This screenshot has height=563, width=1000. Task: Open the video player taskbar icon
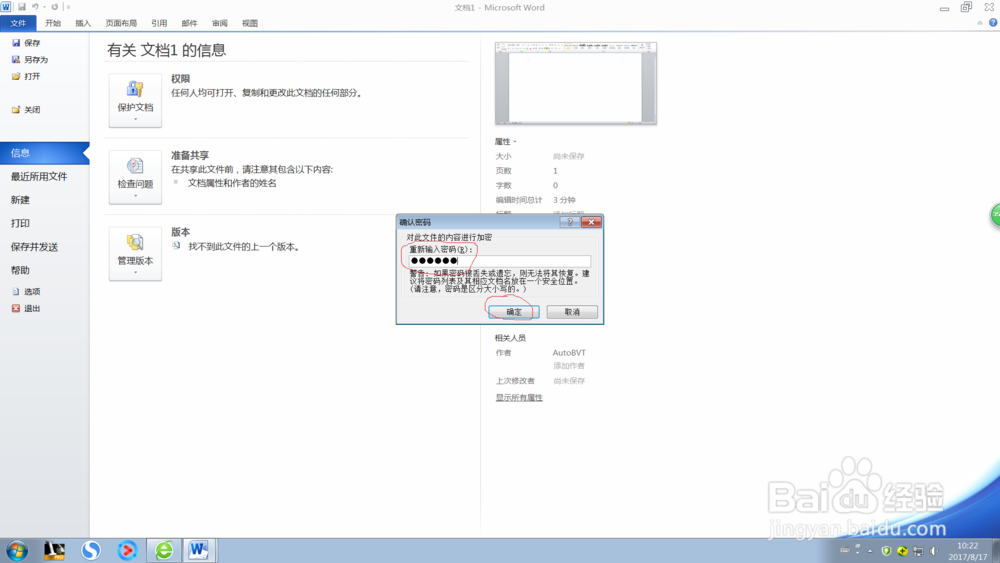tap(127, 550)
